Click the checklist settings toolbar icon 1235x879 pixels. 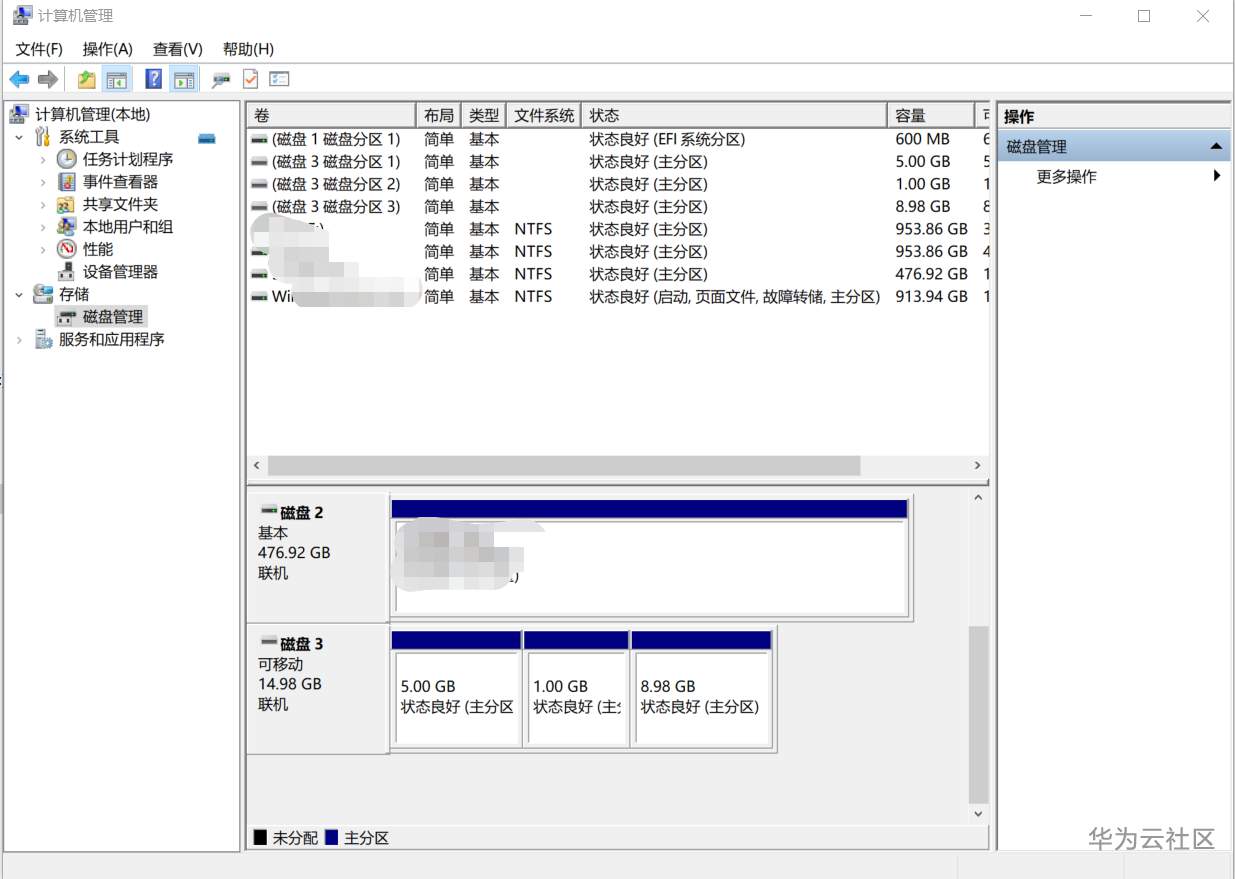click(279, 79)
